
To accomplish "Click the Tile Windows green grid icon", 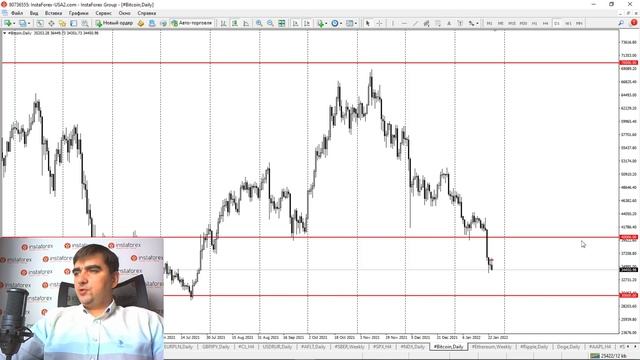I will [282, 23].
